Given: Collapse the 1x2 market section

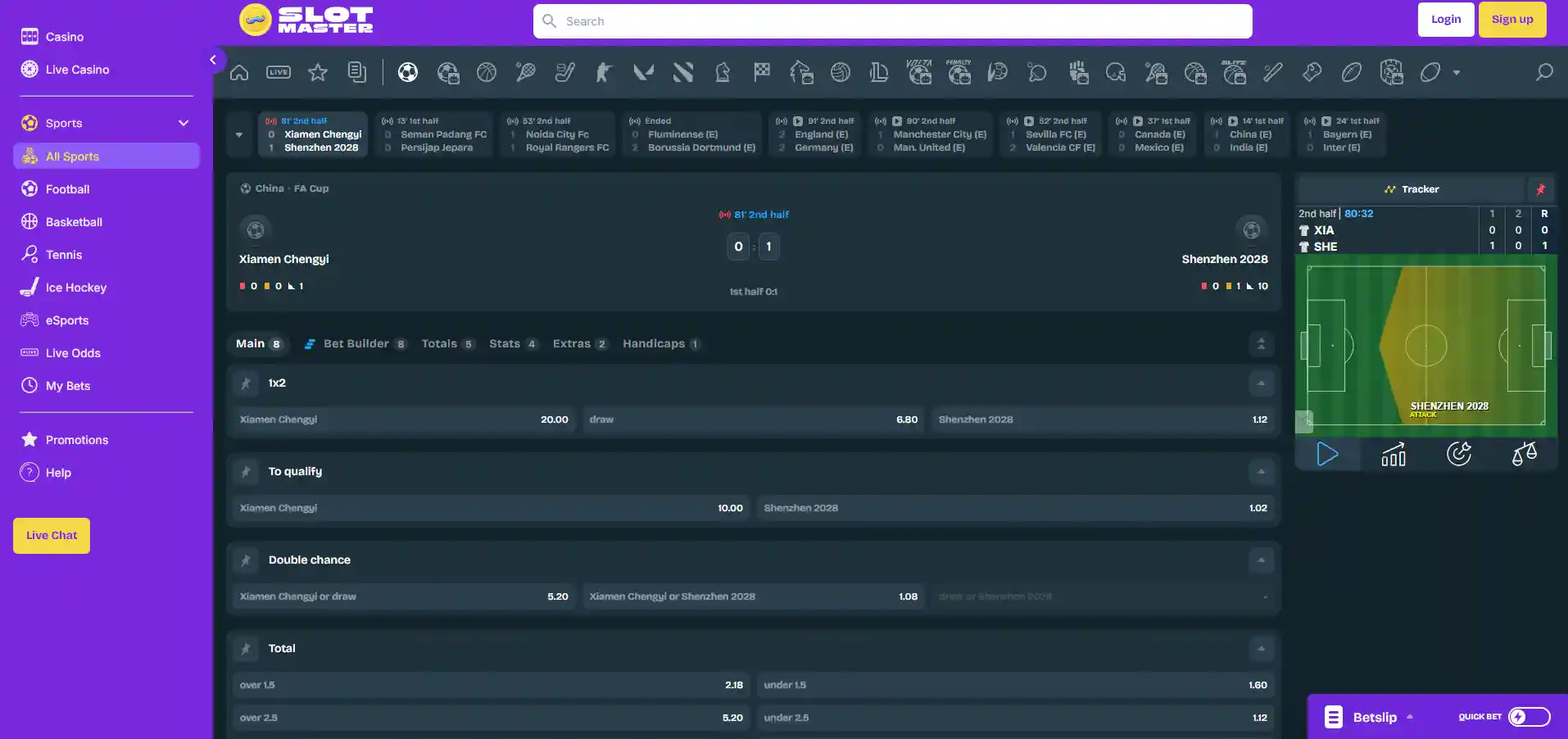Looking at the screenshot, I should pos(1262,383).
